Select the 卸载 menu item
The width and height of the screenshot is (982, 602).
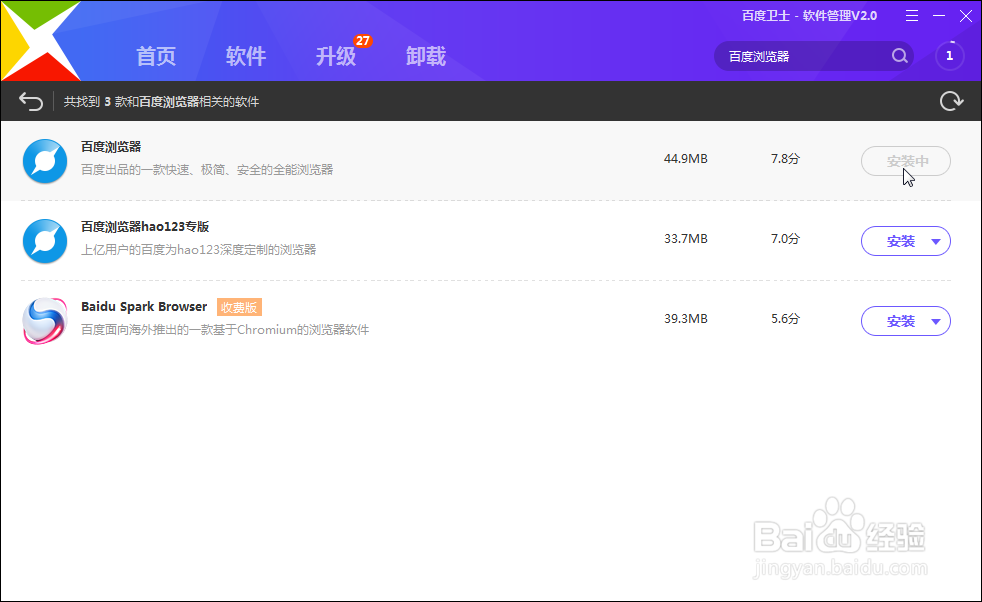tap(426, 57)
